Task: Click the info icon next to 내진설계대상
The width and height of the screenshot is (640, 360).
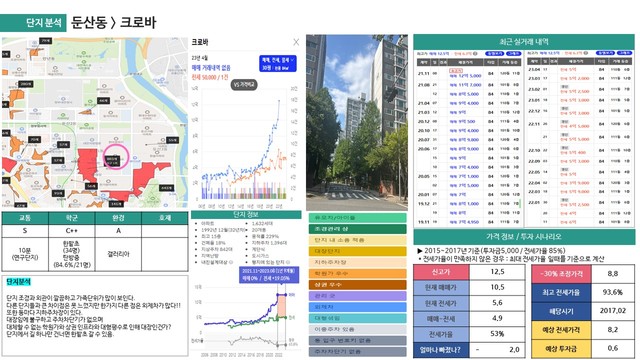Action: 231,262
